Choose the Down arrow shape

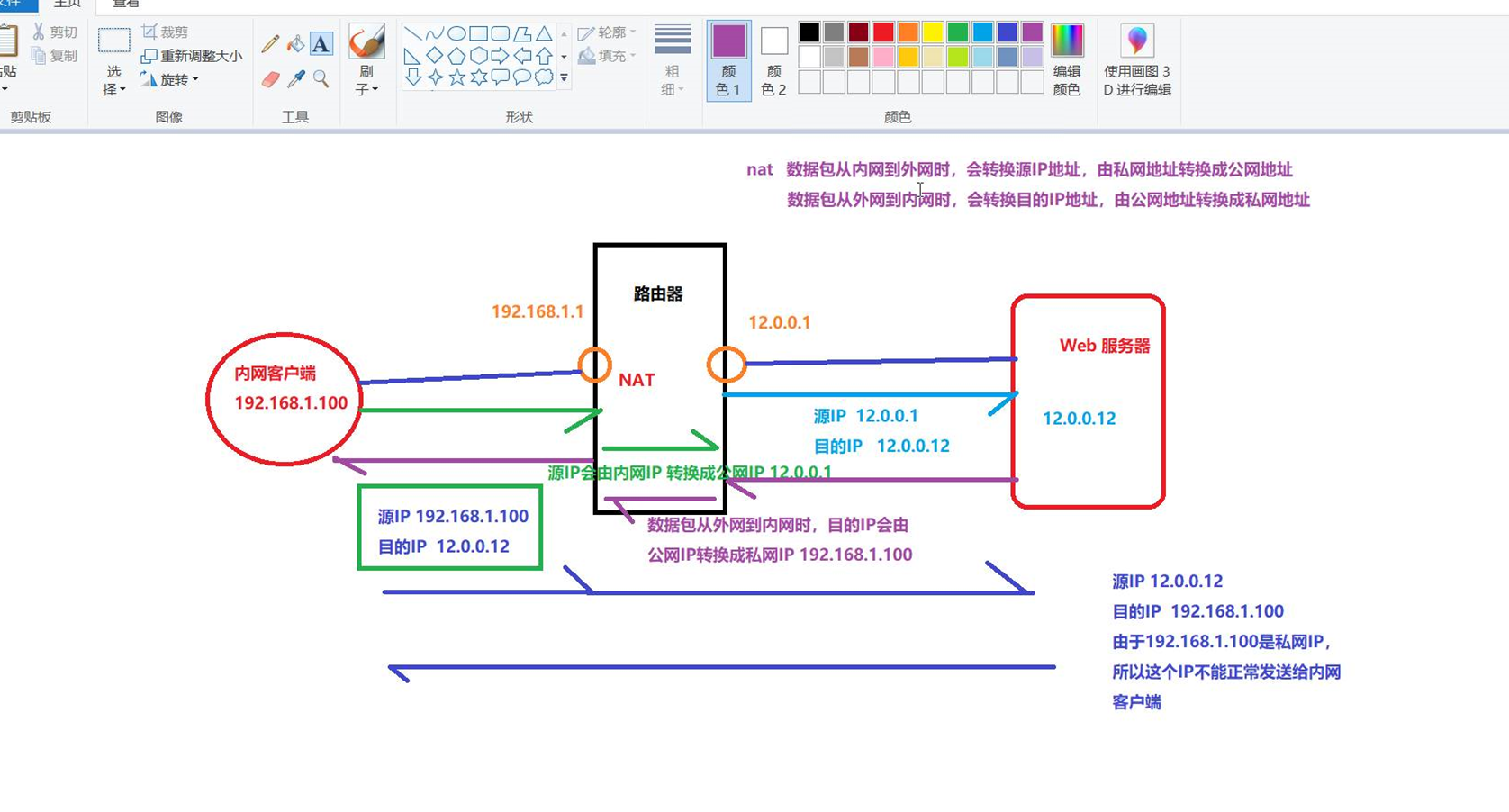pos(412,77)
